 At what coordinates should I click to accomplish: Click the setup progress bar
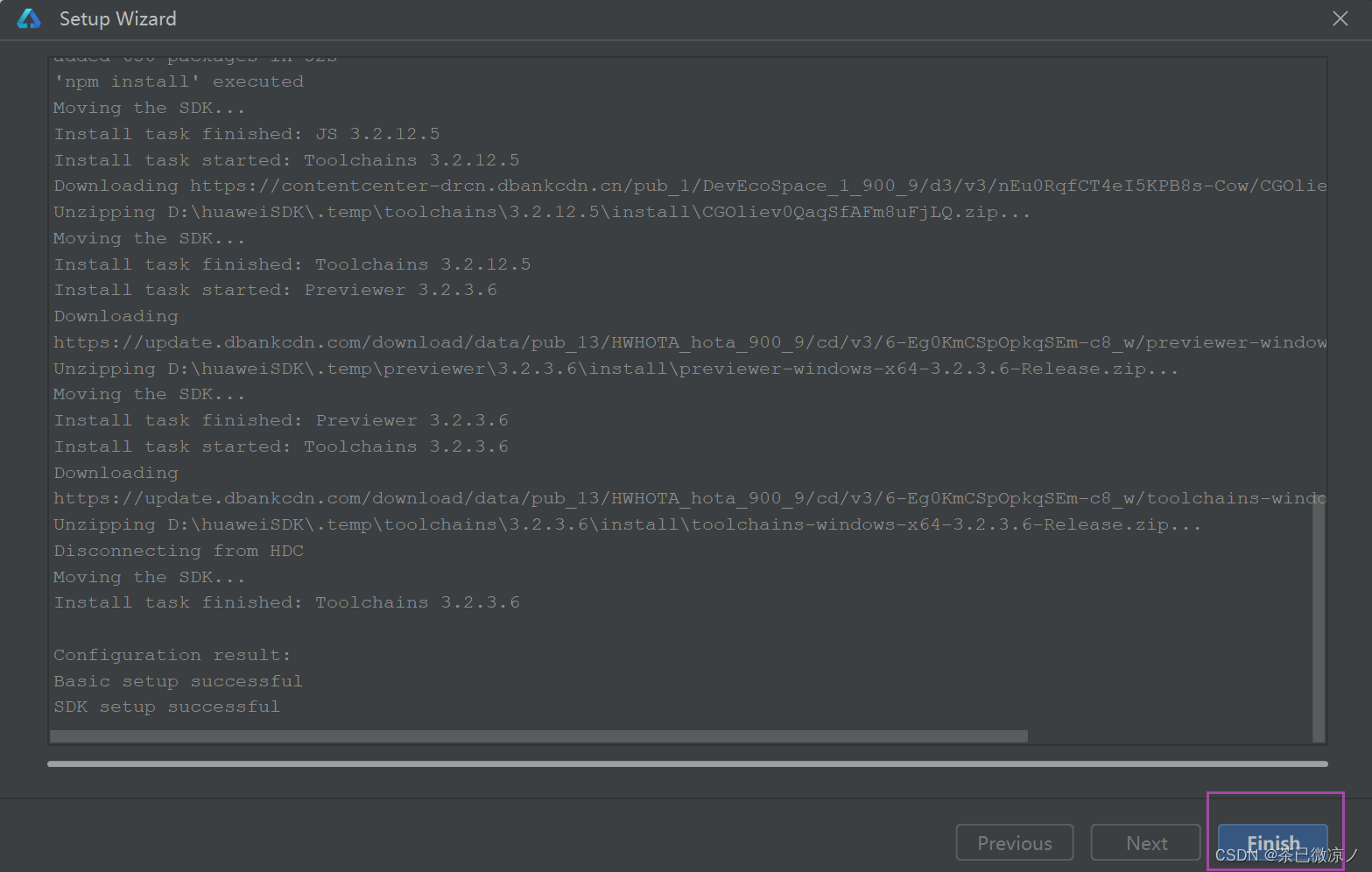tap(687, 763)
